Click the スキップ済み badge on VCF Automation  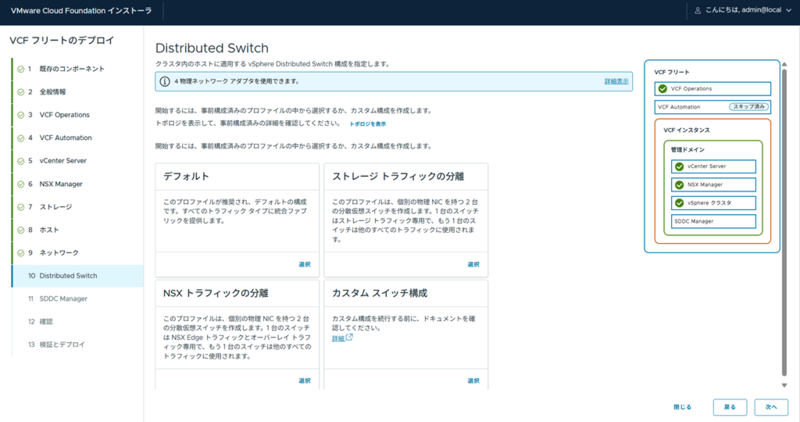[x=748, y=107]
